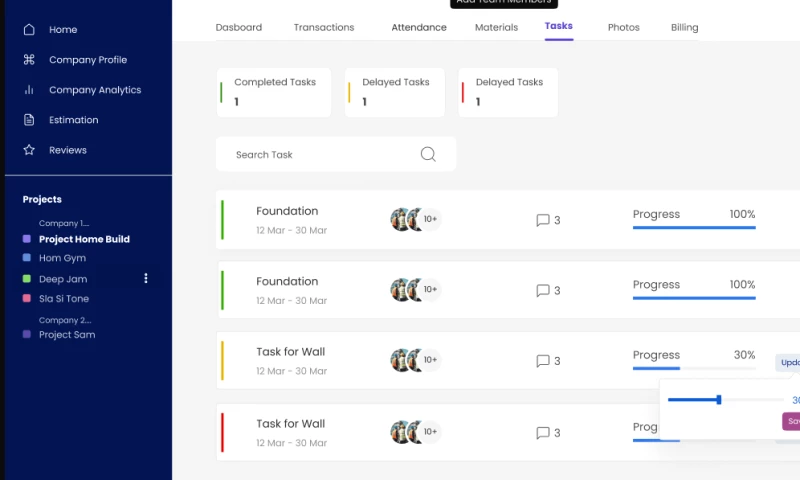The width and height of the screenshot is (800, 480).
Task: Open three-dot menu next to Deep Jam
Action: click(146, 278)
